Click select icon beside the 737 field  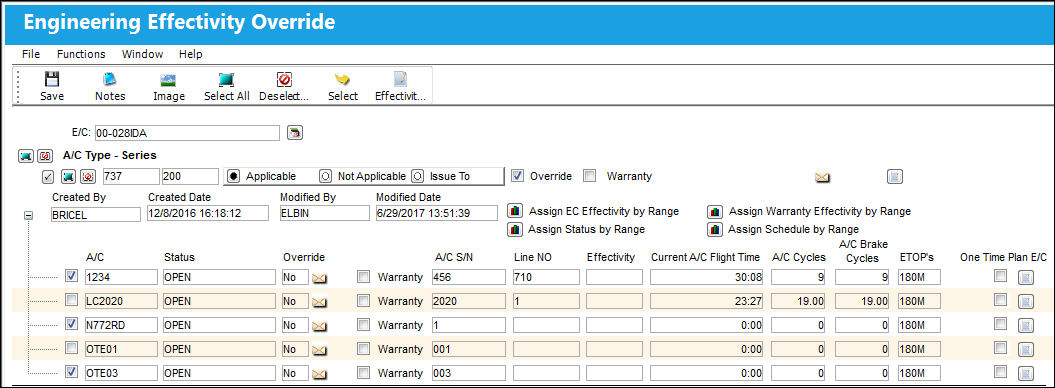point(68,177)
